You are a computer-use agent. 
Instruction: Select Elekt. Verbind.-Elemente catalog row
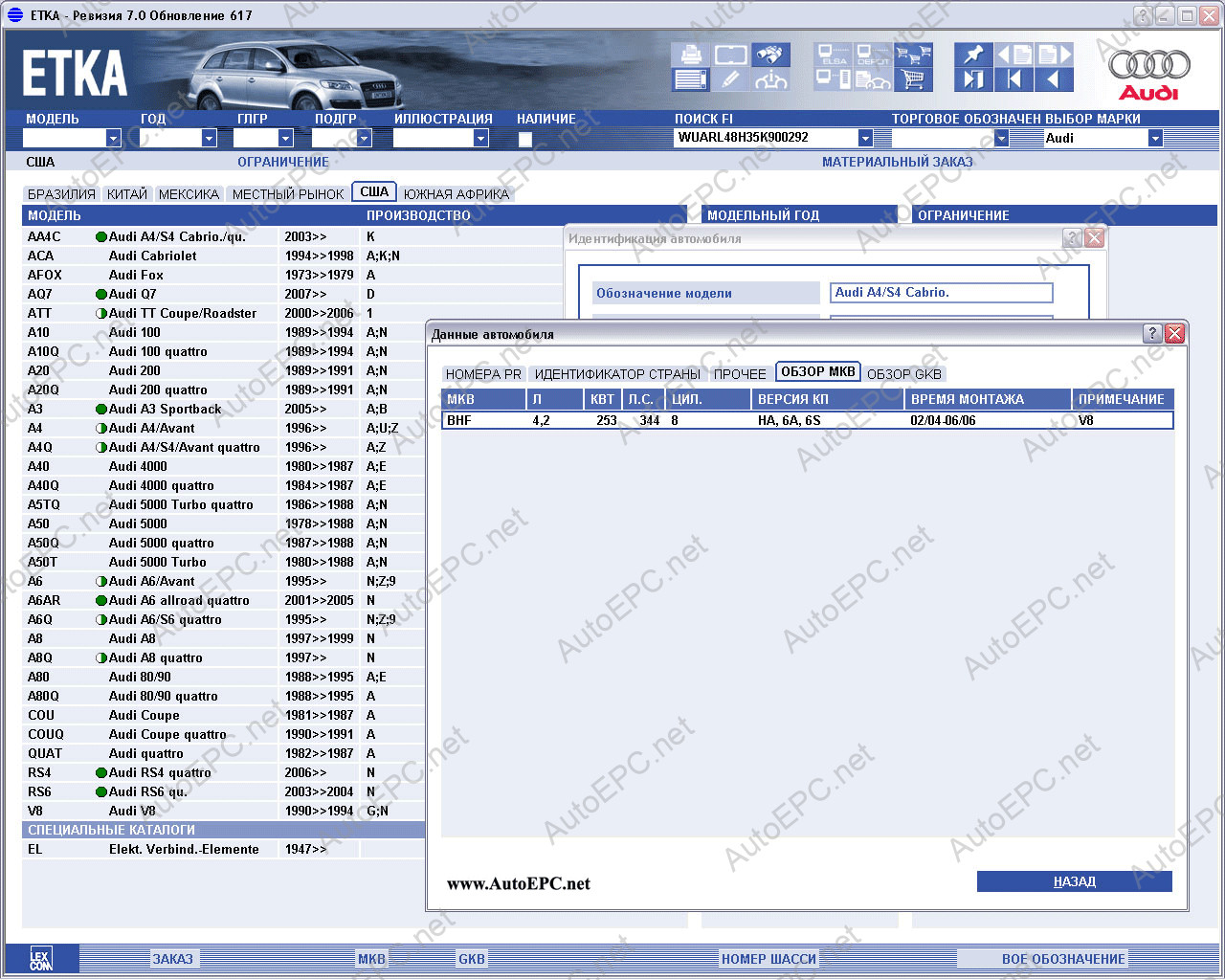point(224,849)
